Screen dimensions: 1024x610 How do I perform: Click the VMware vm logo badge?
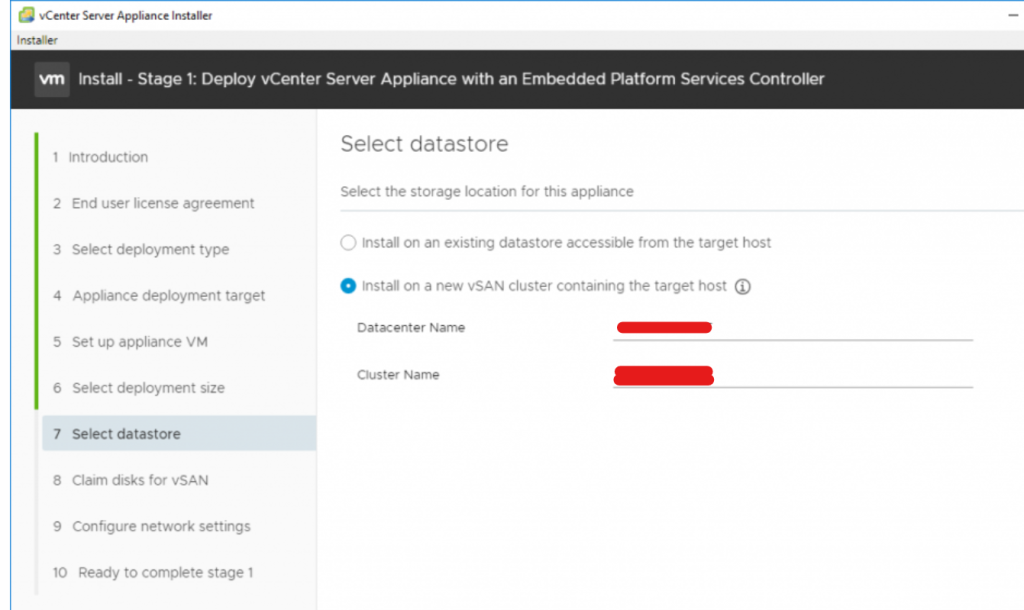(x=52, y=79)
